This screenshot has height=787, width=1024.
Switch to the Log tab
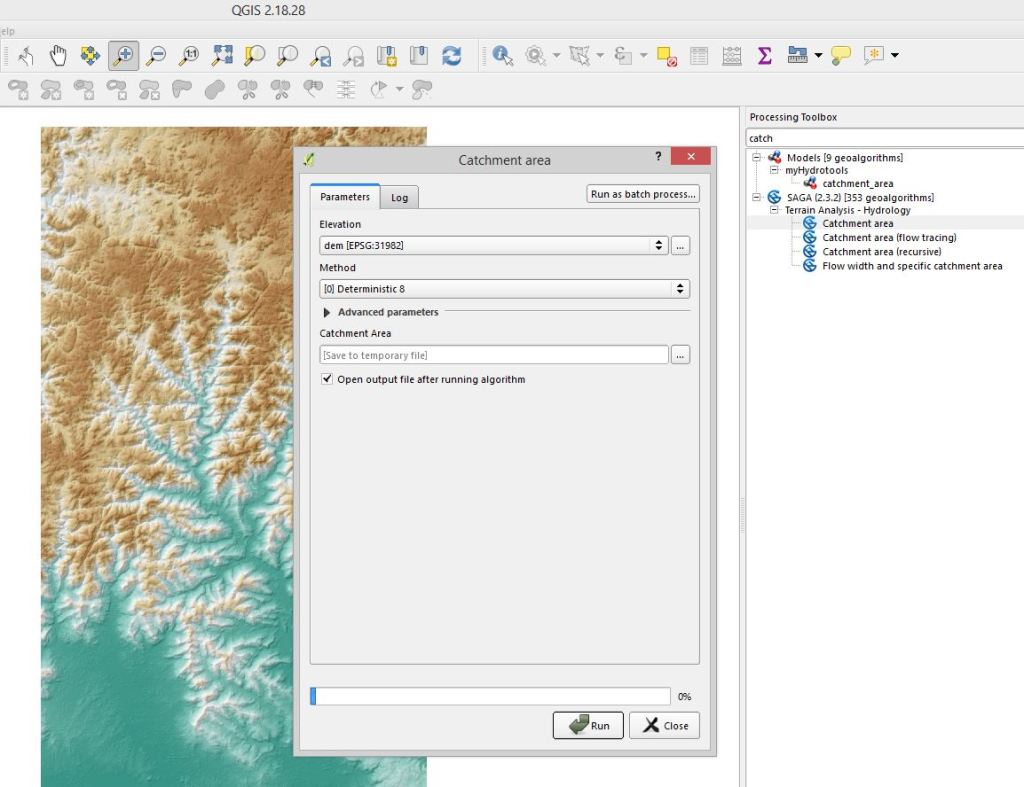399,197
